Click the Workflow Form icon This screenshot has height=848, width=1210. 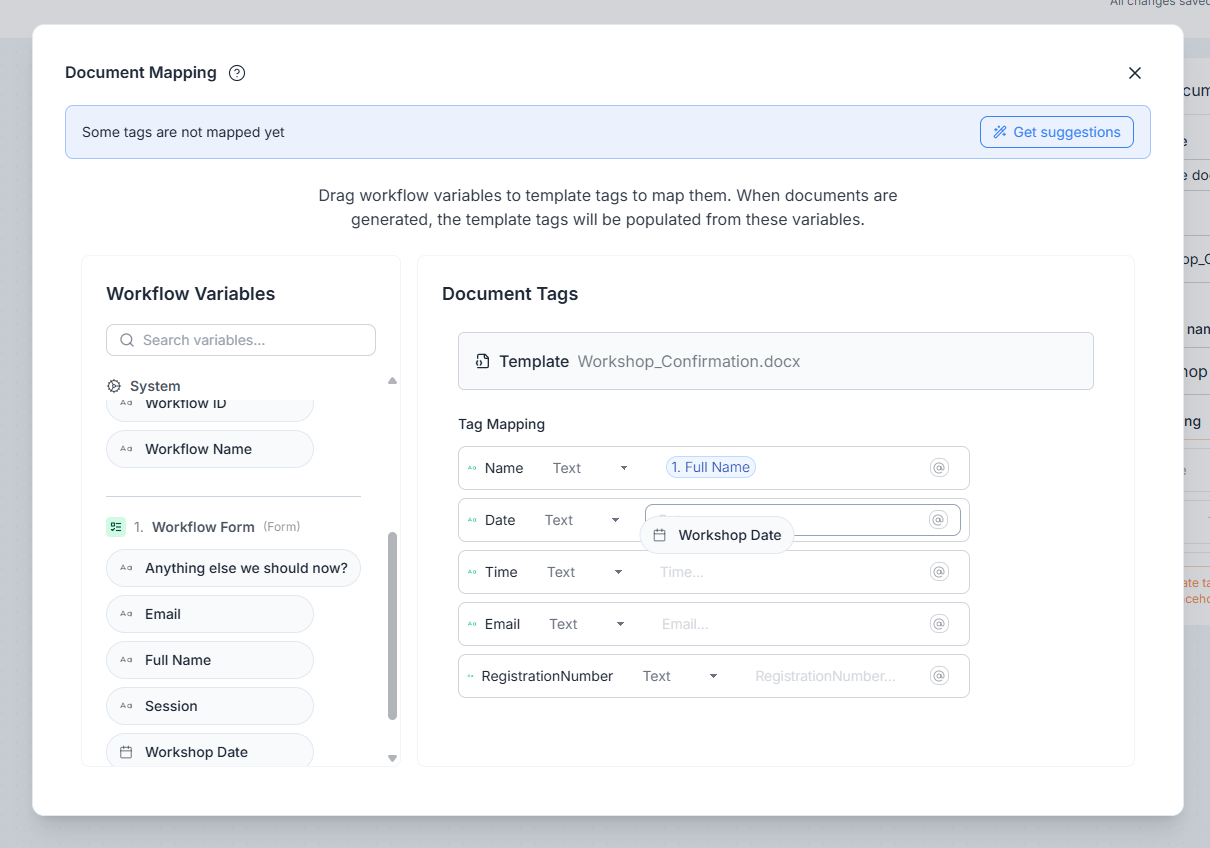pos(116,527)
